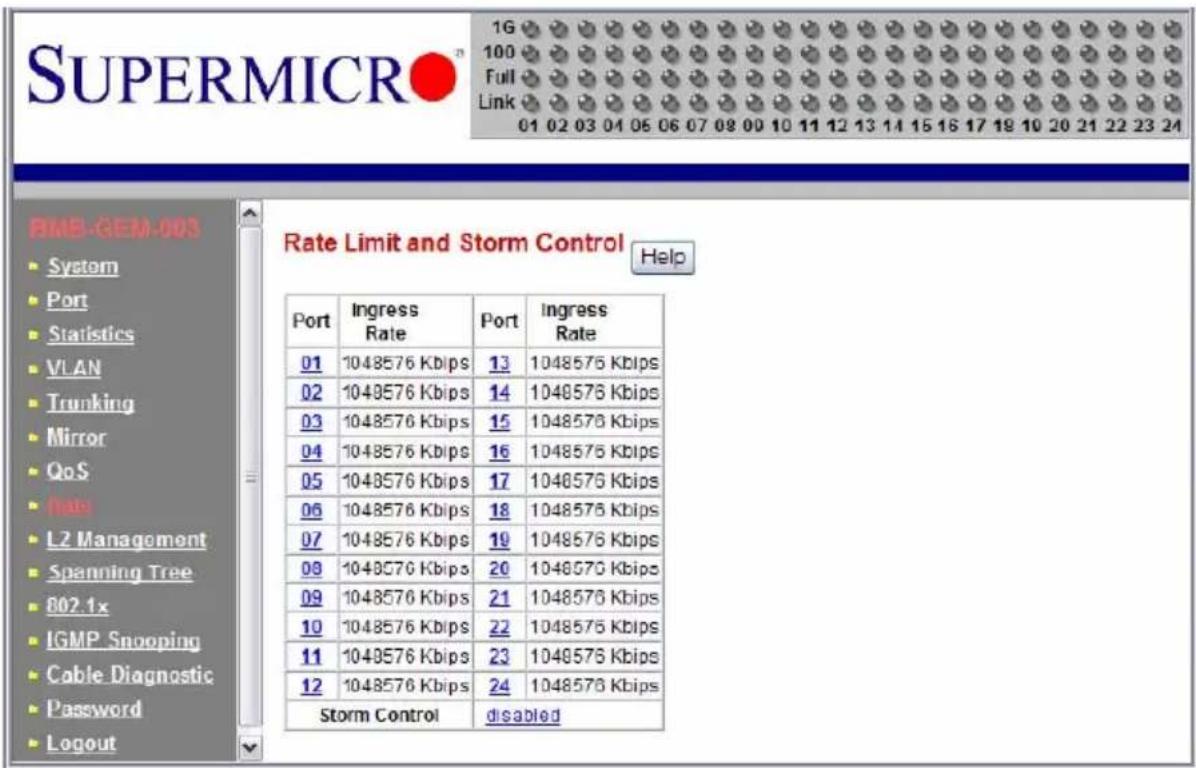This screenshot has height=768, width=1196.
Task: Click the 1G LED for port 01
Action: (532, 27)
